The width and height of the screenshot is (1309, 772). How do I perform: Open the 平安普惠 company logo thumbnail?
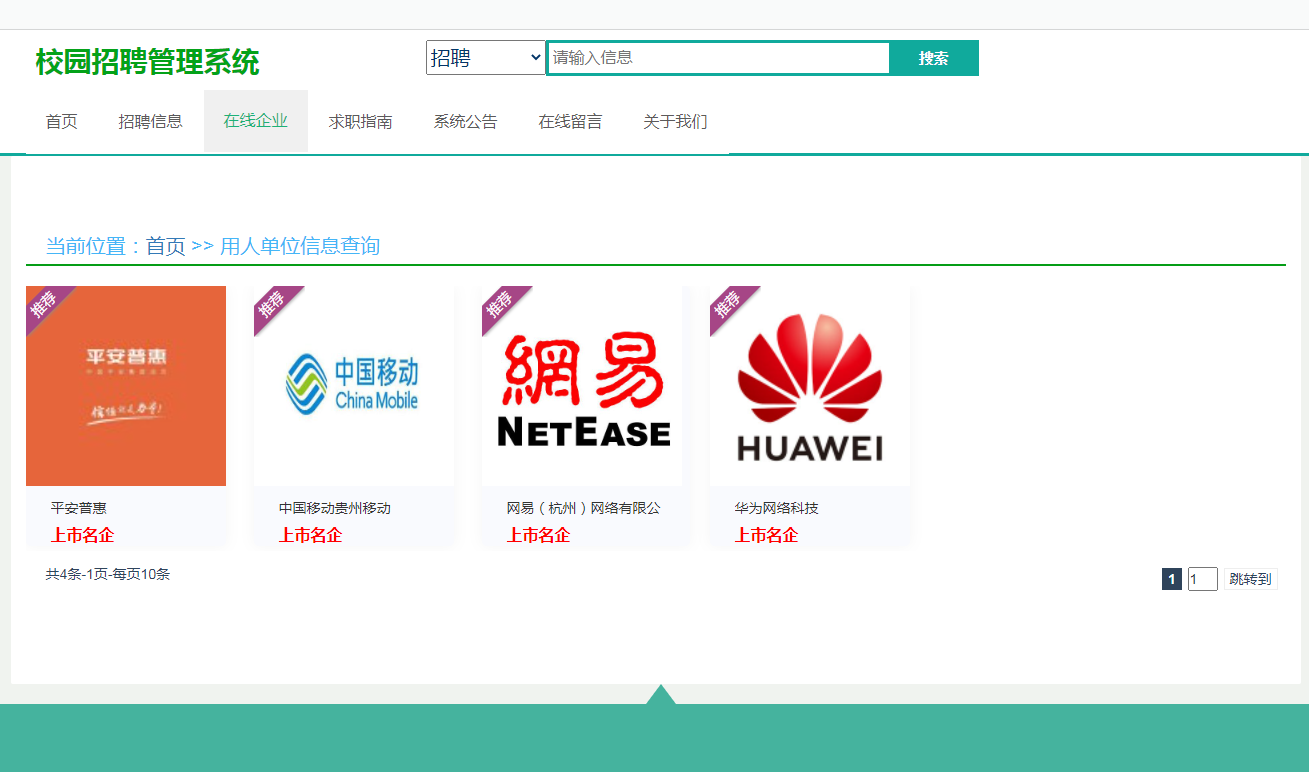pos(126,386)
